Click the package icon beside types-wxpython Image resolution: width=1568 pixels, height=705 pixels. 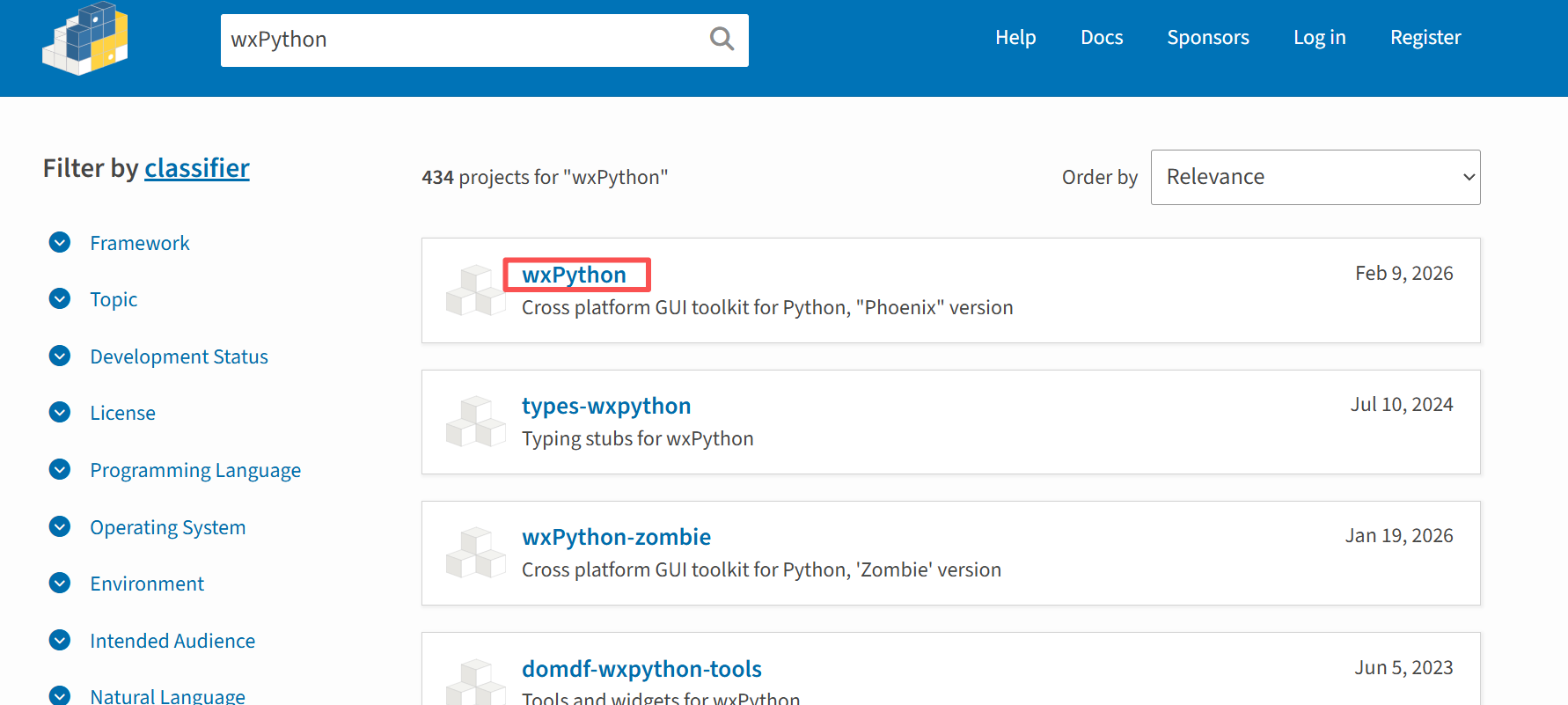(475, 422)
